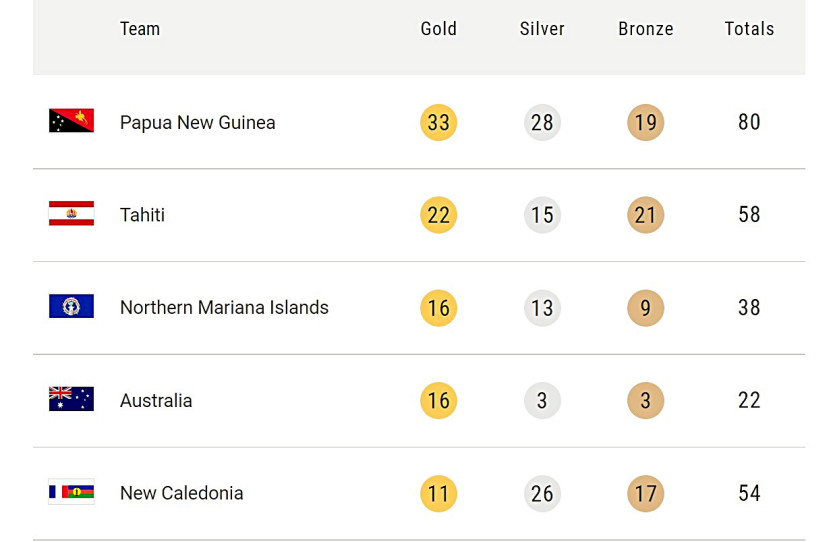Click the Tahiti flag icon
This screenshot has height=542, width=835.
click(x=71, y=214)
